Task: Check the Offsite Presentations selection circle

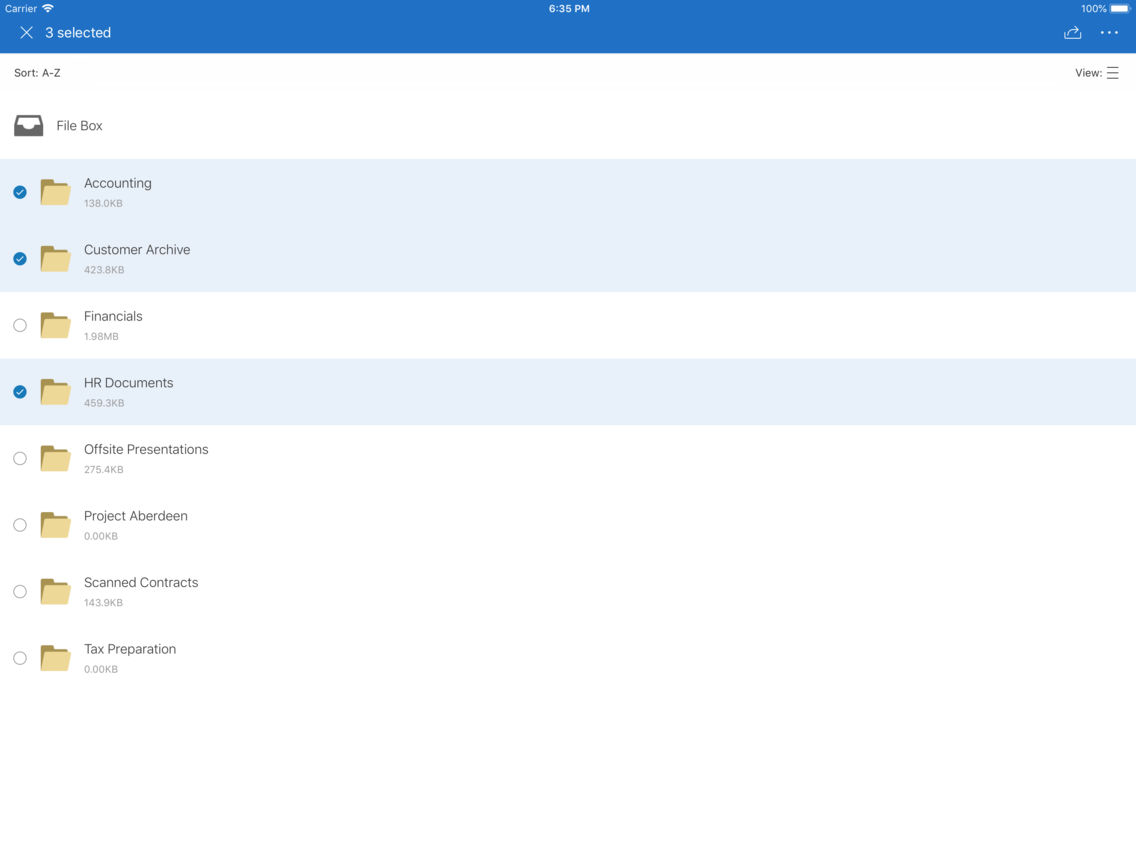Action: [19, 458]
